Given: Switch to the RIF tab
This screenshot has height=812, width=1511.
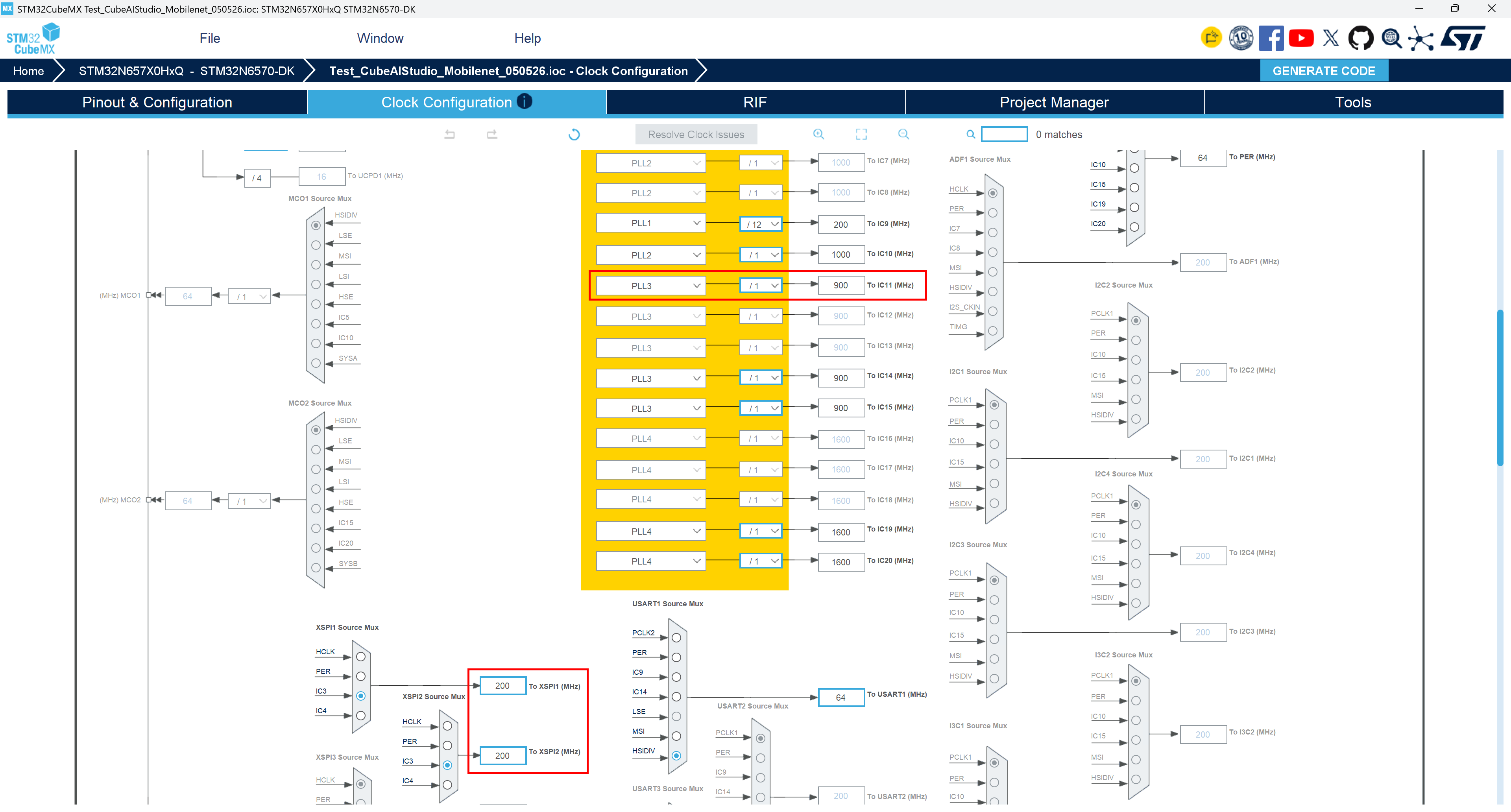Looking at the screenshot, I should [x=755, y=102].
